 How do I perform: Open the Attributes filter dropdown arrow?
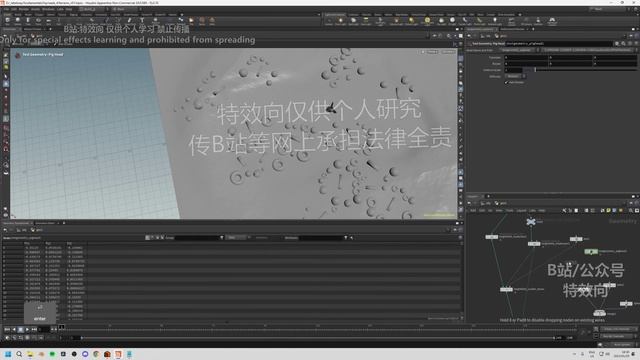point(346,238)
